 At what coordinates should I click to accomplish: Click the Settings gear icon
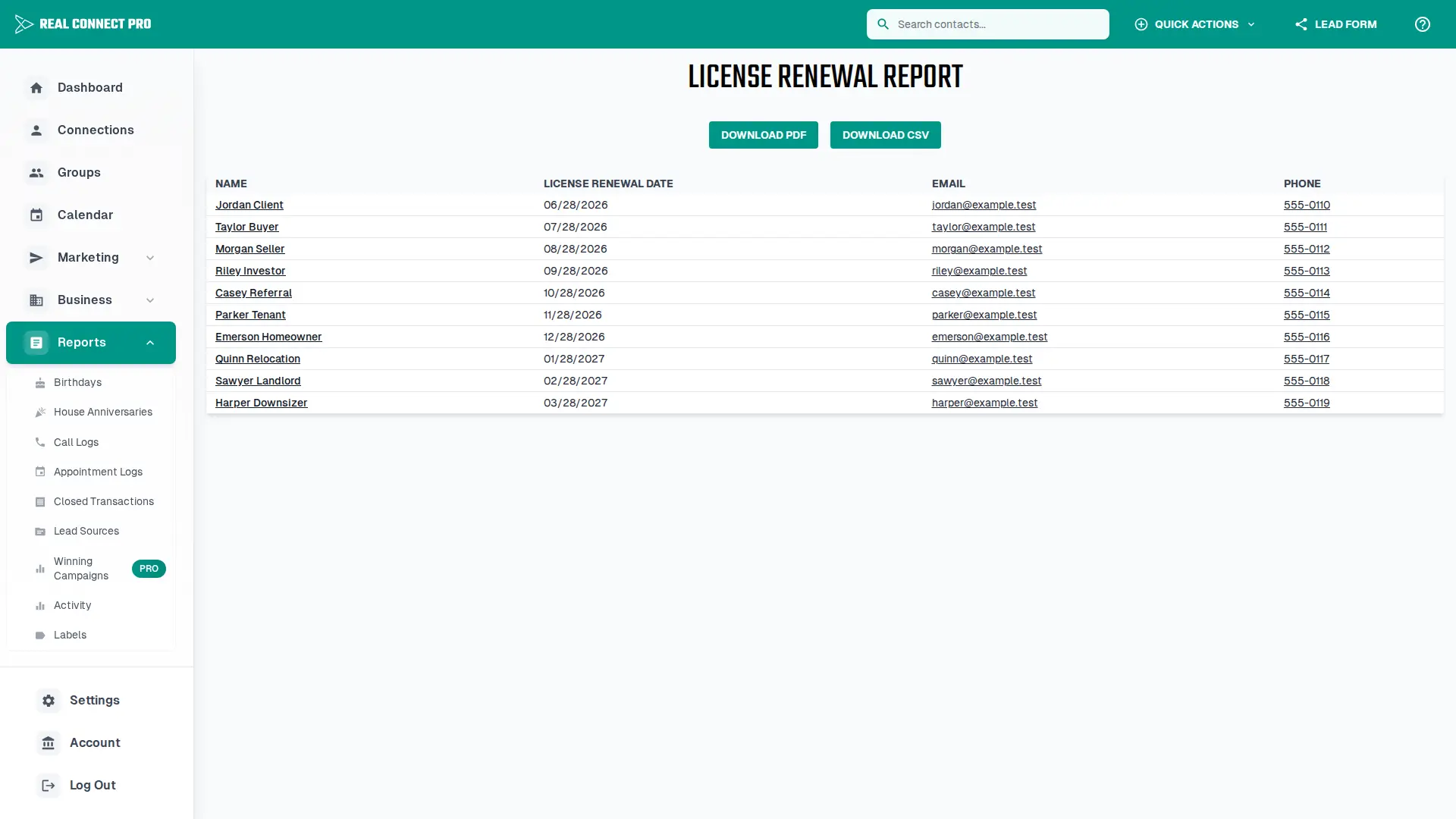49,701
